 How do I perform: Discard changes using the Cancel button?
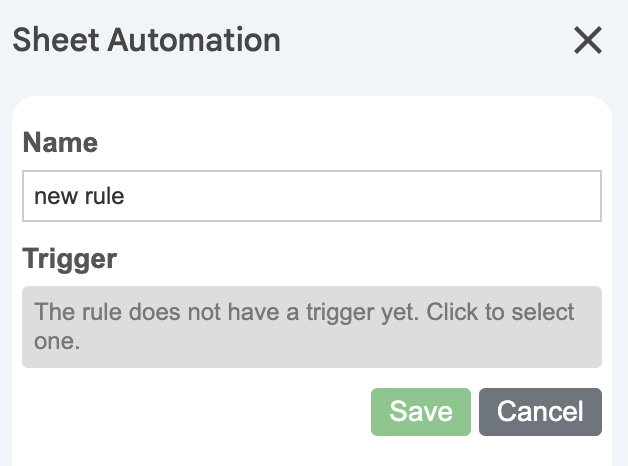(x=540, y=412)
